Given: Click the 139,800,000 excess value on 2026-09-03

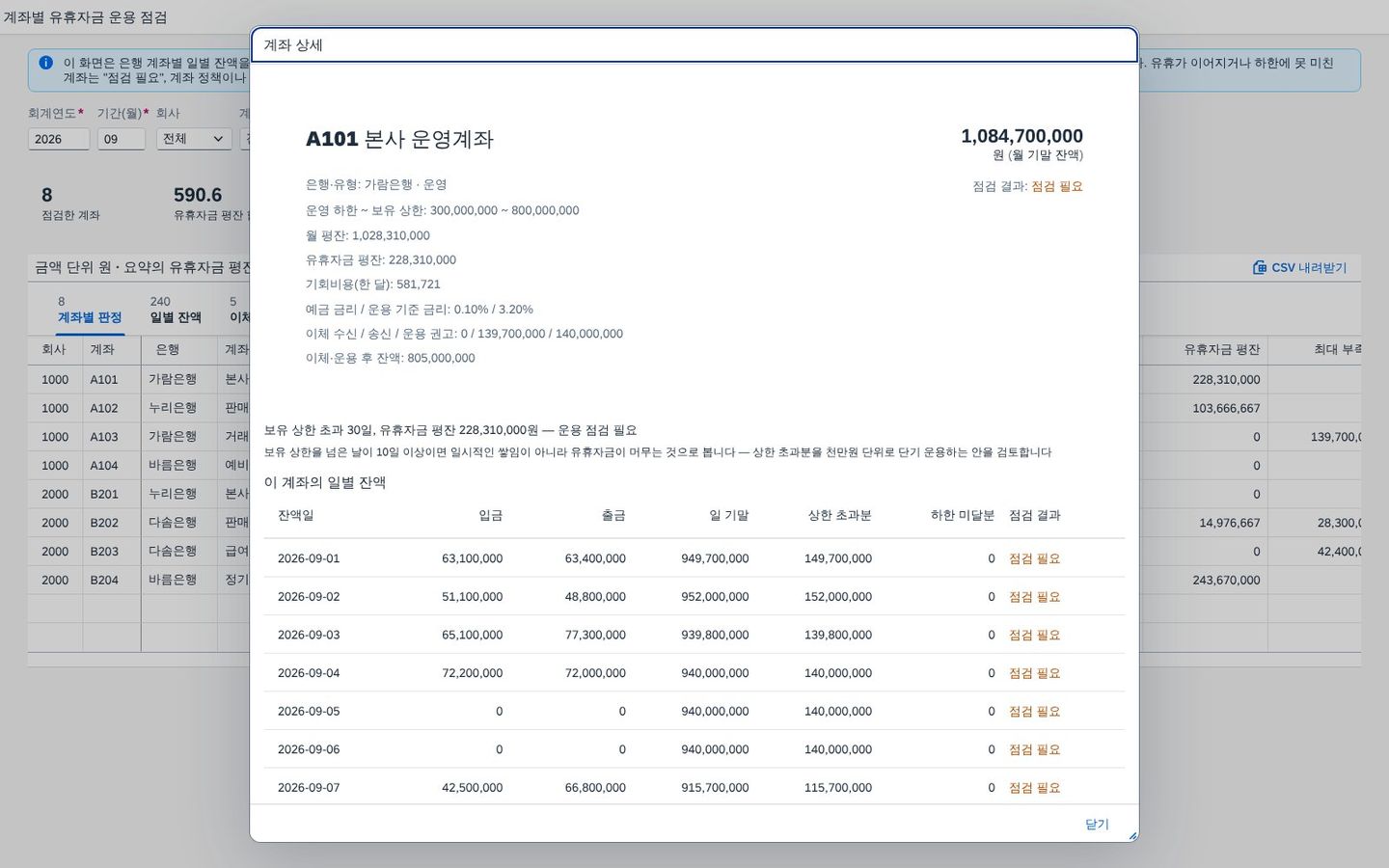Looking at the screenshot, I should pyautogui.click(x=838, y=635).
